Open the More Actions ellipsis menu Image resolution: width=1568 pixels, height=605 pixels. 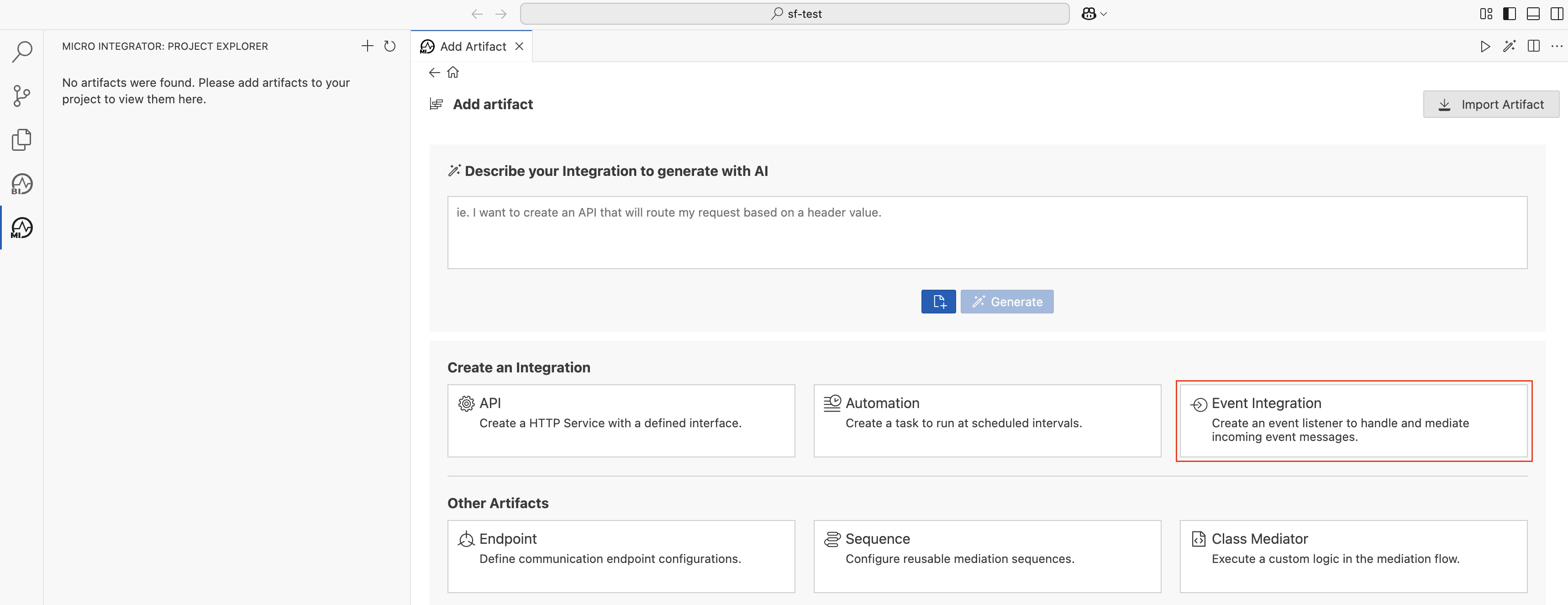1557,46
